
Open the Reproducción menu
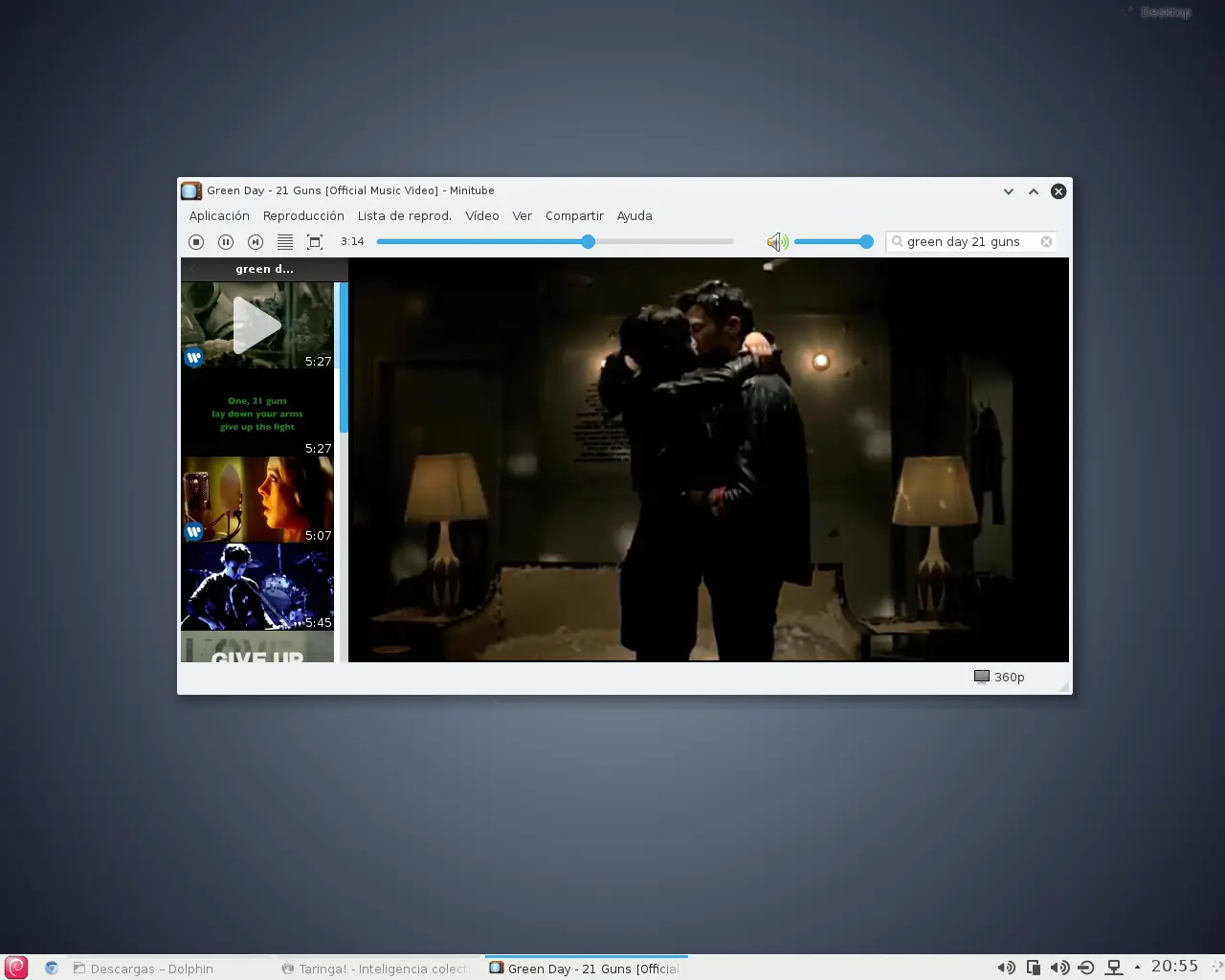[303, 216]
